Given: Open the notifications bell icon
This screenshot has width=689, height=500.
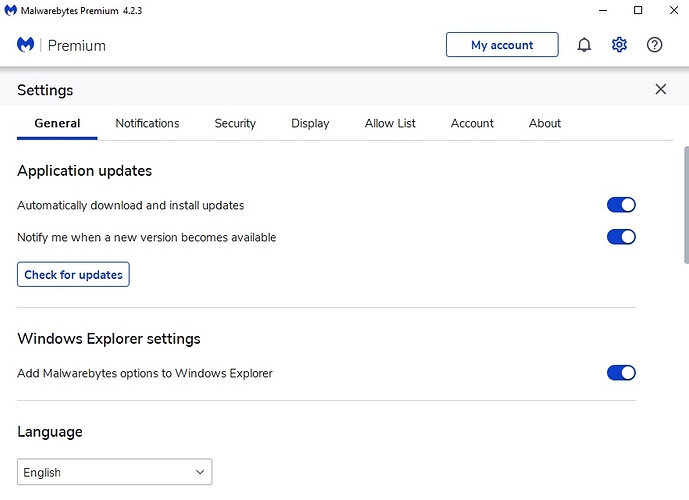Looking at the screenshot, I should coord(584,45).
